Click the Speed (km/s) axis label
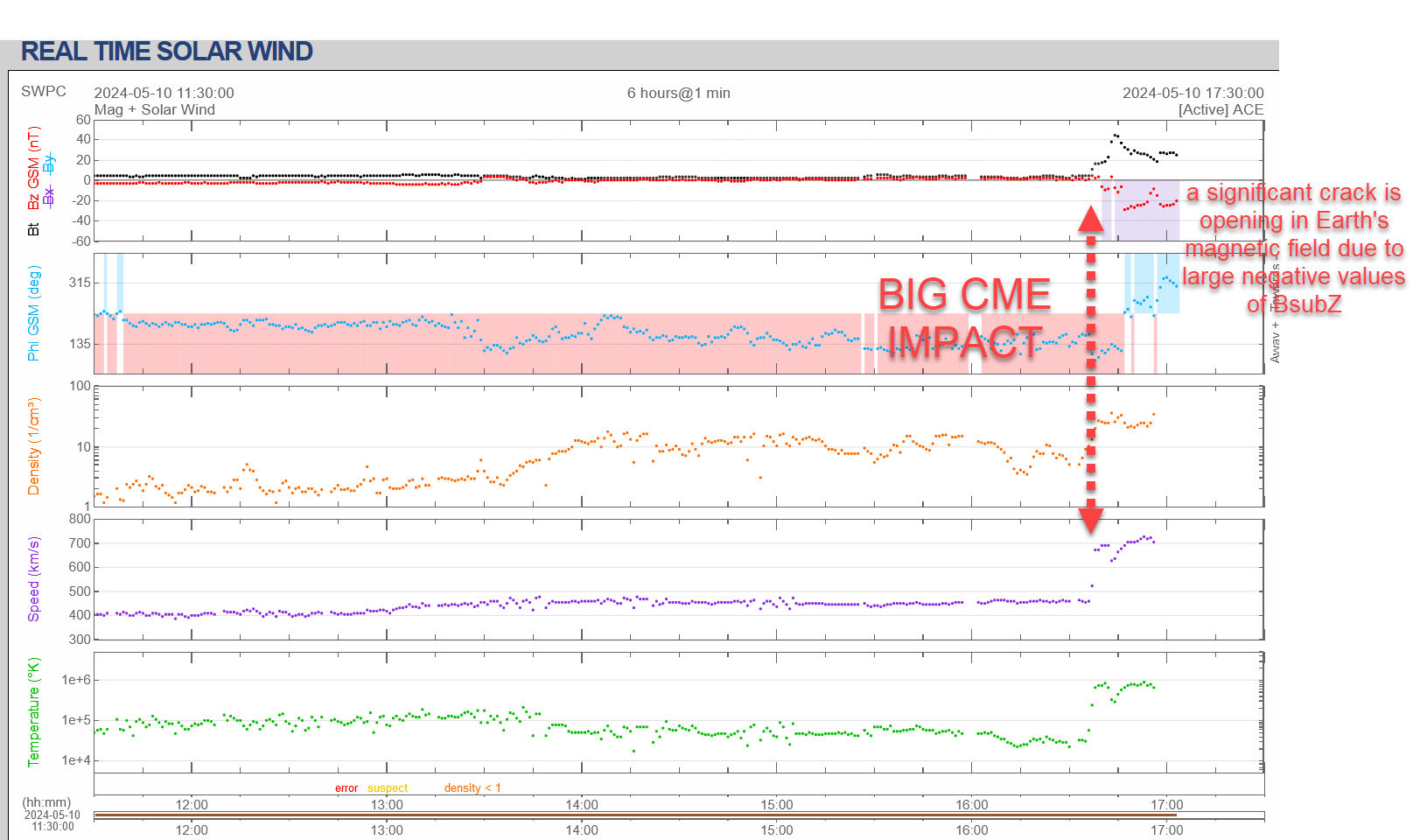The image size is (1420, 840). pos(34,579)
